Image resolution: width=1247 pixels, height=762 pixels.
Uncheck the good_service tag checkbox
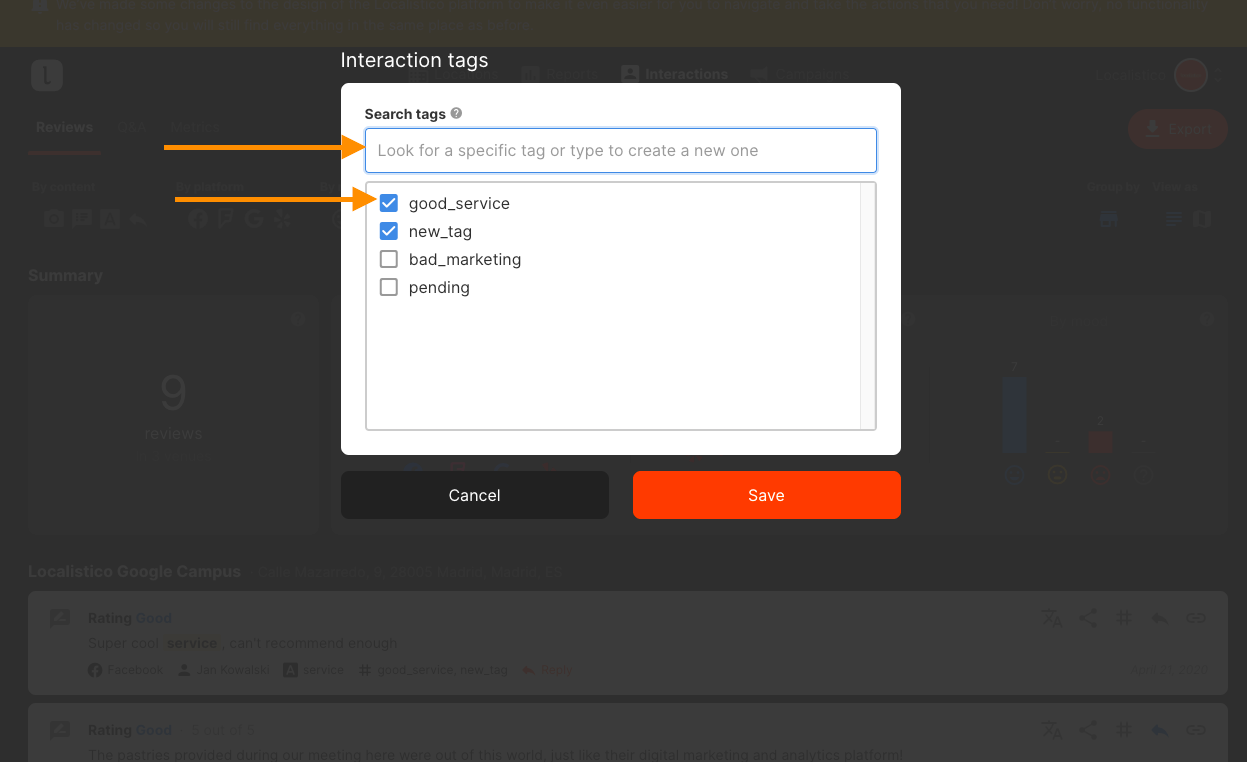[x=389, y=203]
